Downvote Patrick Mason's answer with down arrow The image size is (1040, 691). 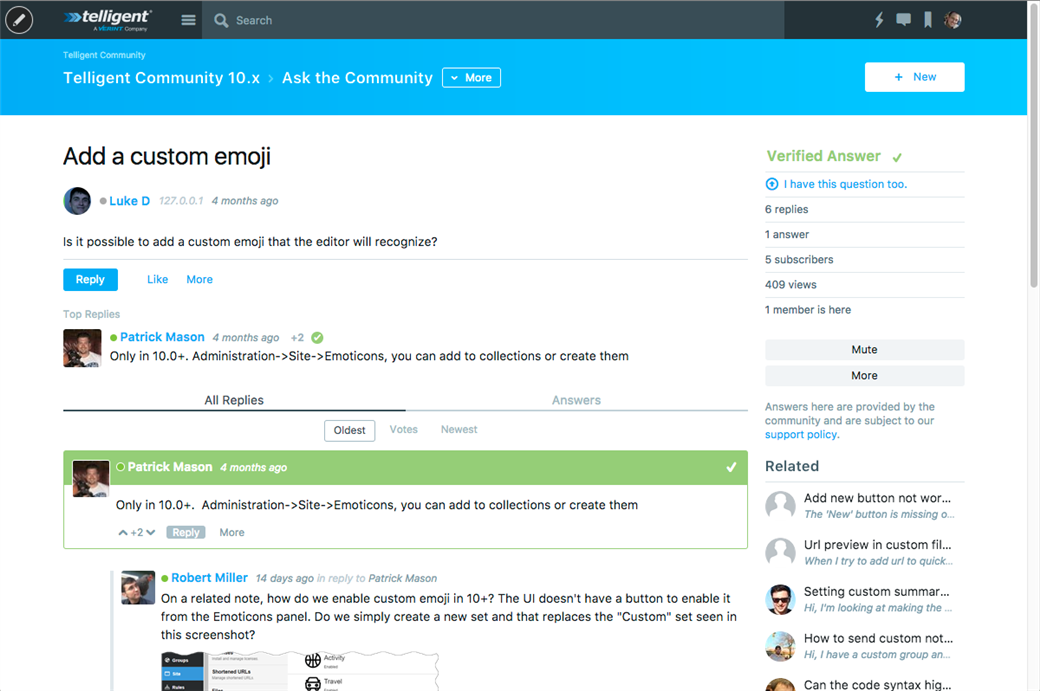[x=151, y=533]
